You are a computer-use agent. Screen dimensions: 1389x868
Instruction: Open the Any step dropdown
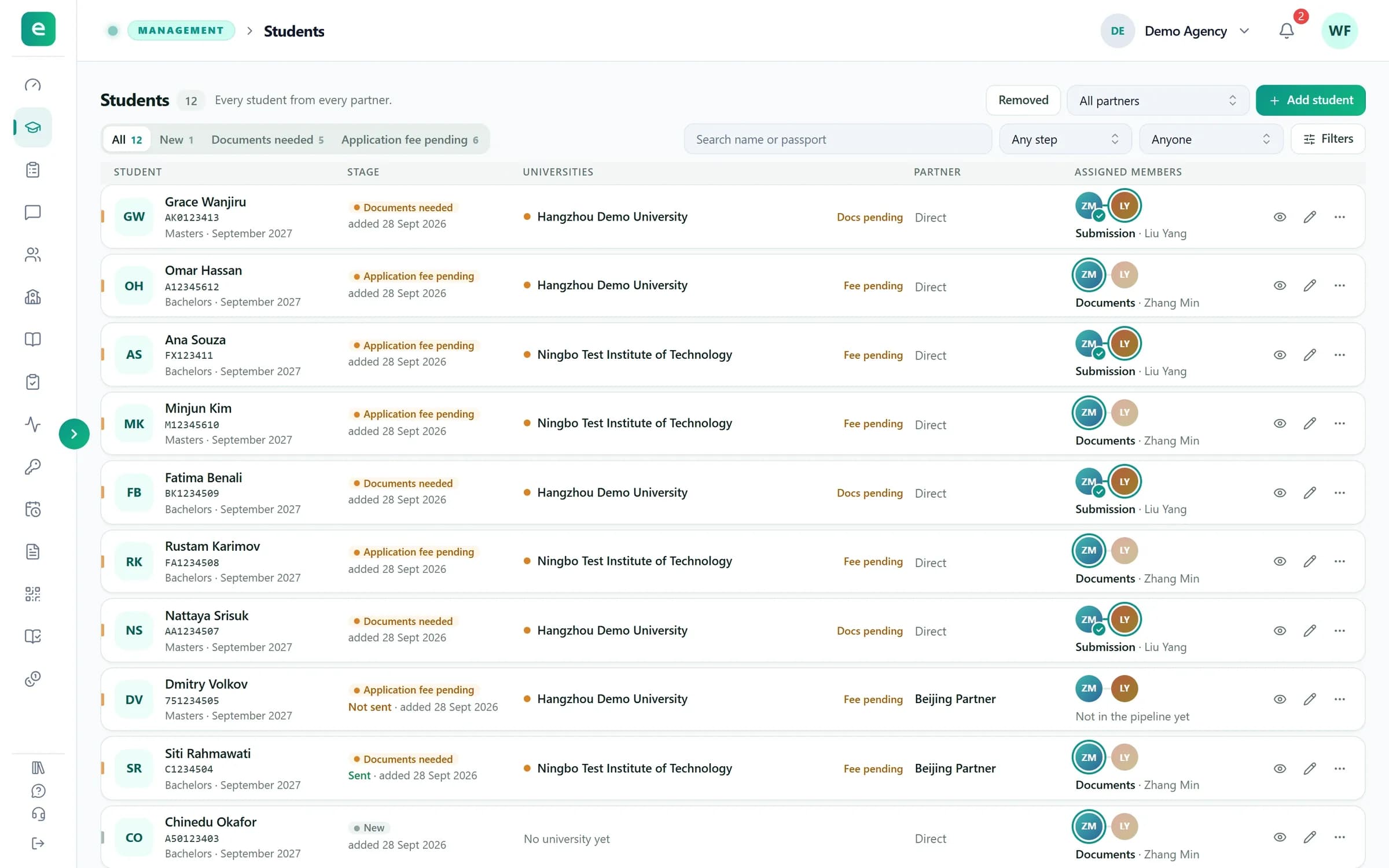point(1065,139)
